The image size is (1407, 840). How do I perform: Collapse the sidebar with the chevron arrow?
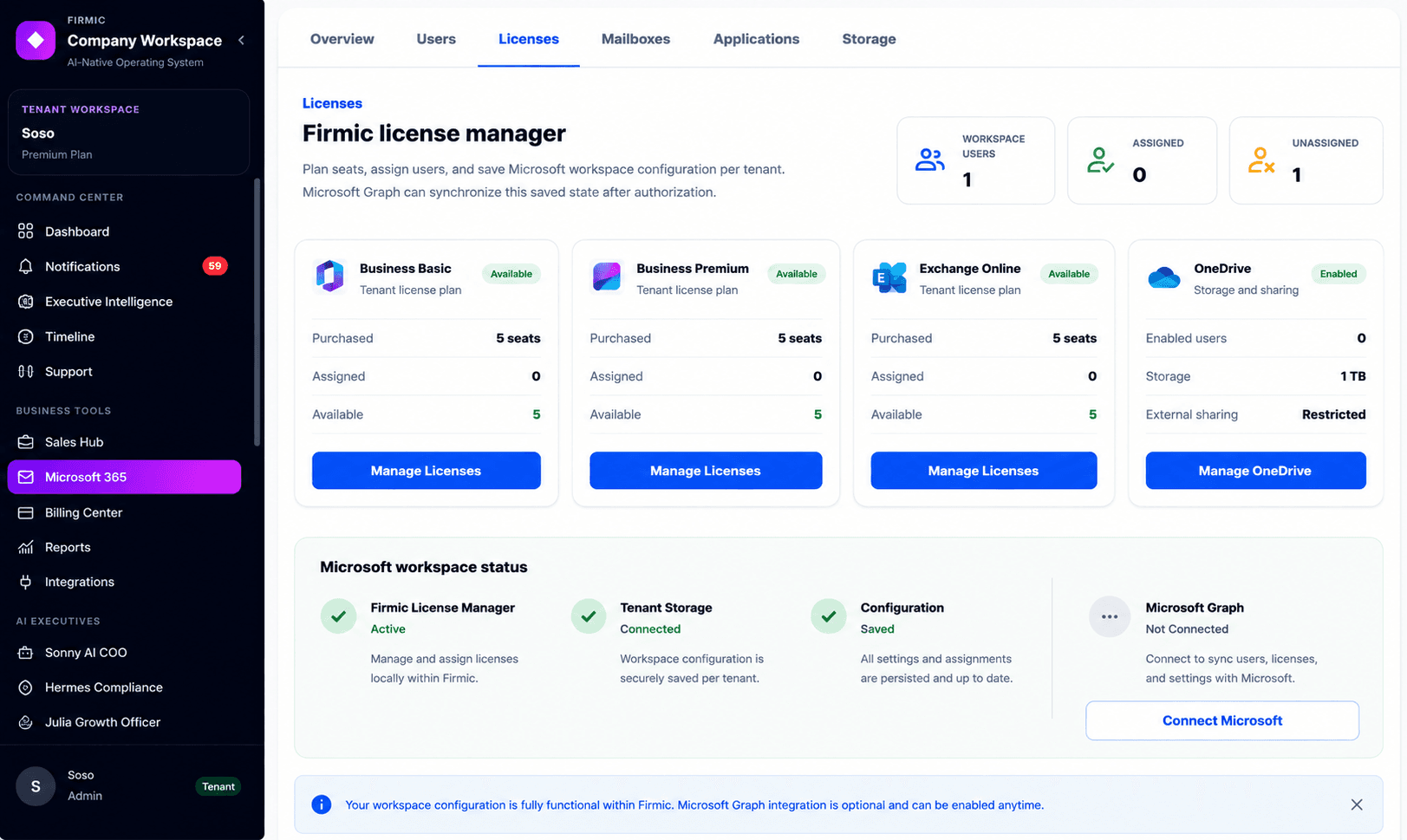coord(241,40)
